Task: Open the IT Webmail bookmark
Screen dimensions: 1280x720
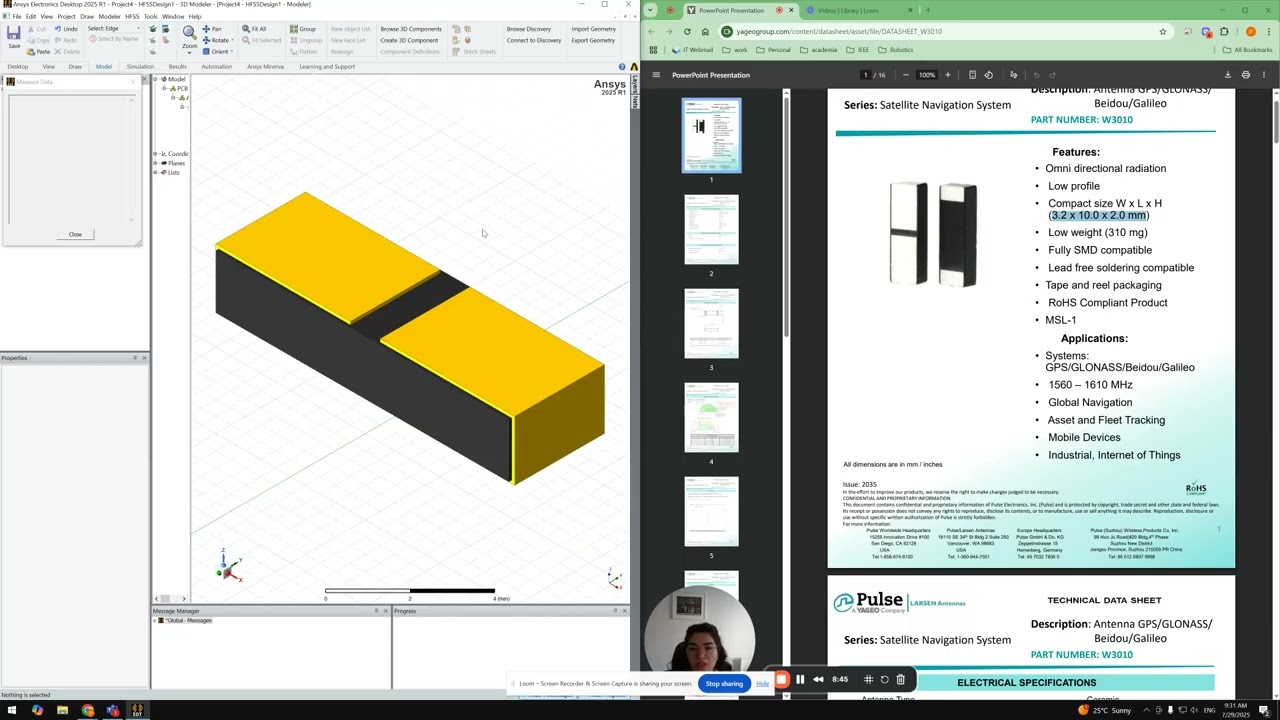Action: pyautogui.click(x=691, y=49)
